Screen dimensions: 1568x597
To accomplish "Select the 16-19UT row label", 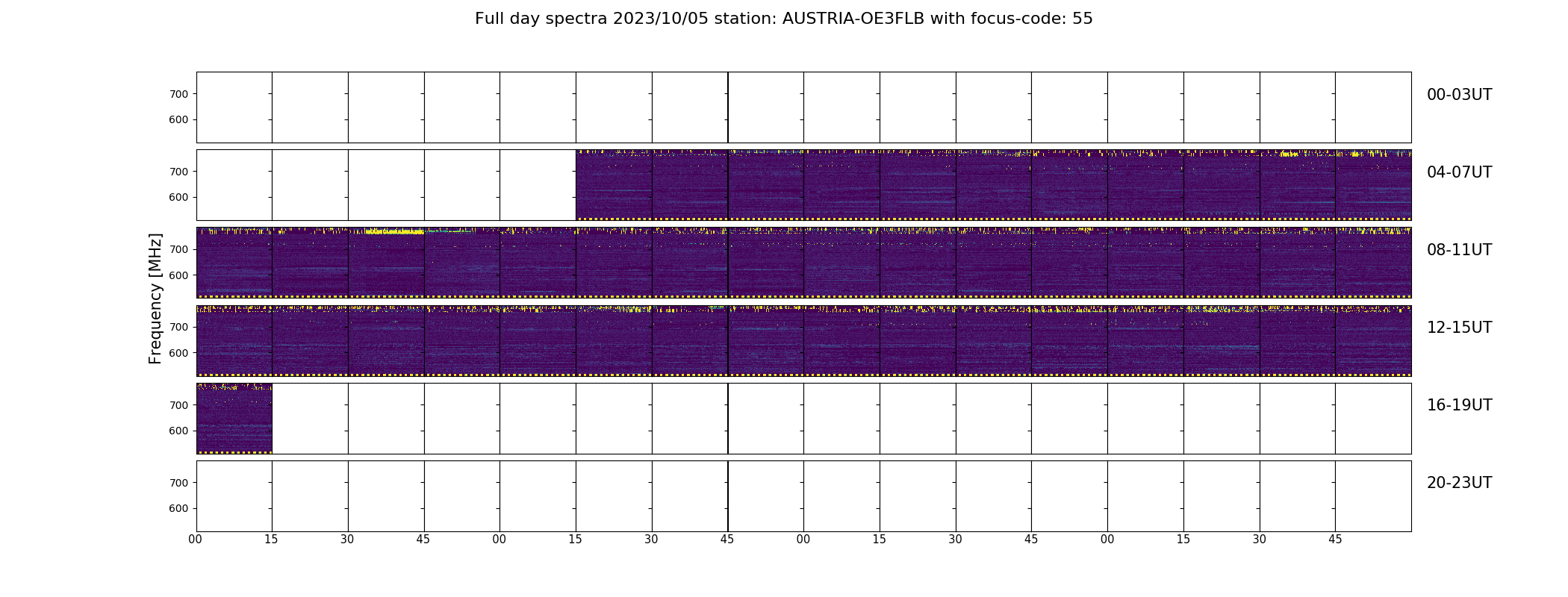I will [x=1459, y=405].
